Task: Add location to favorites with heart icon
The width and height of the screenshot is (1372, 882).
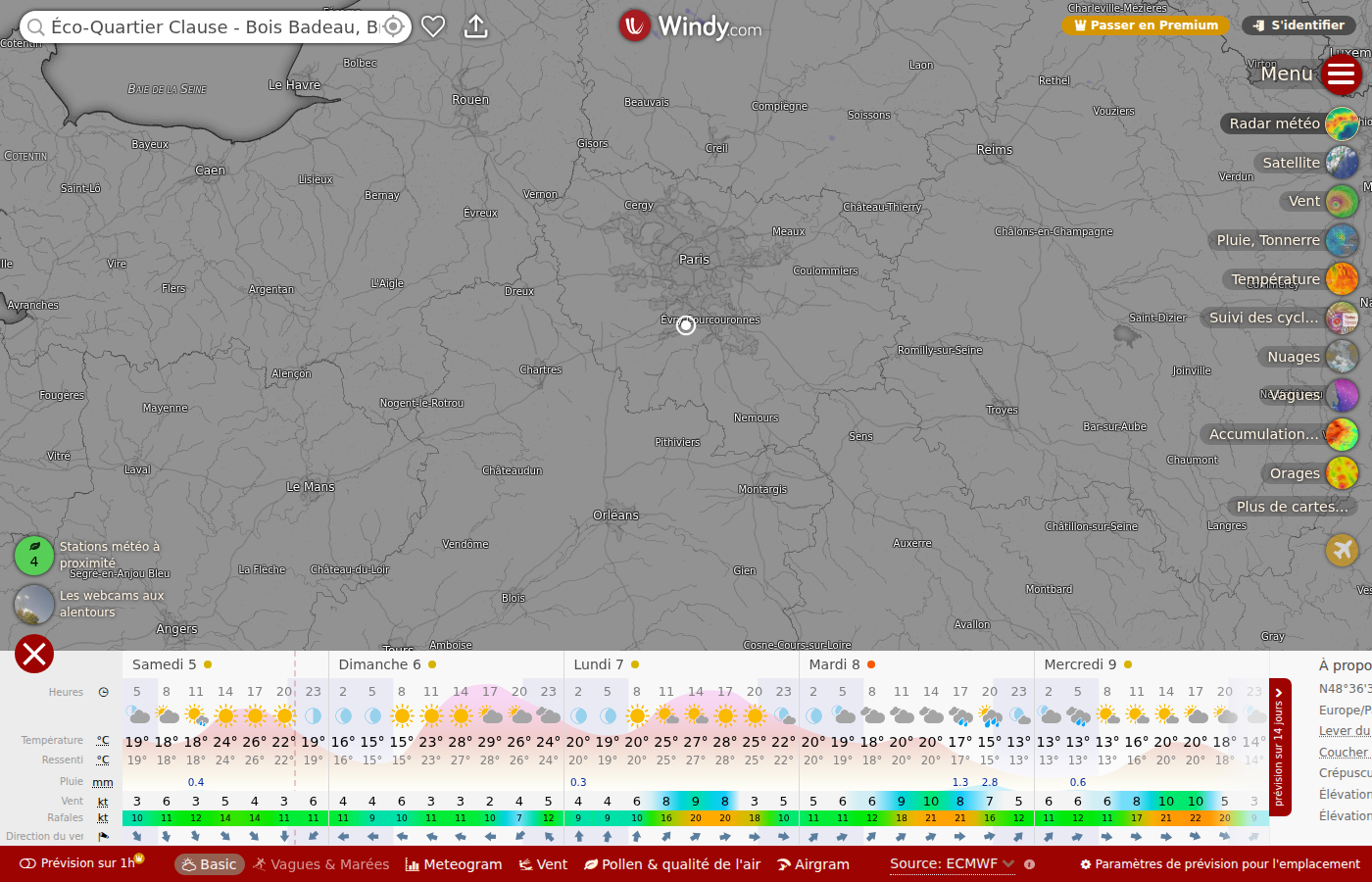Action: tap(433, 26)
